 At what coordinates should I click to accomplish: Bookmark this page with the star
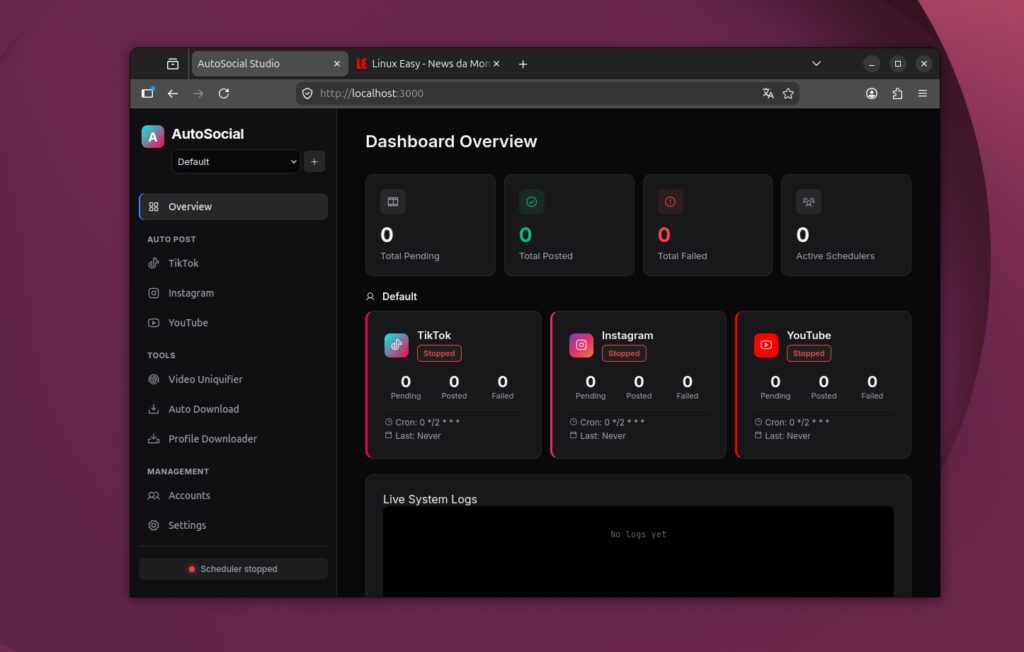pos(788,93)
